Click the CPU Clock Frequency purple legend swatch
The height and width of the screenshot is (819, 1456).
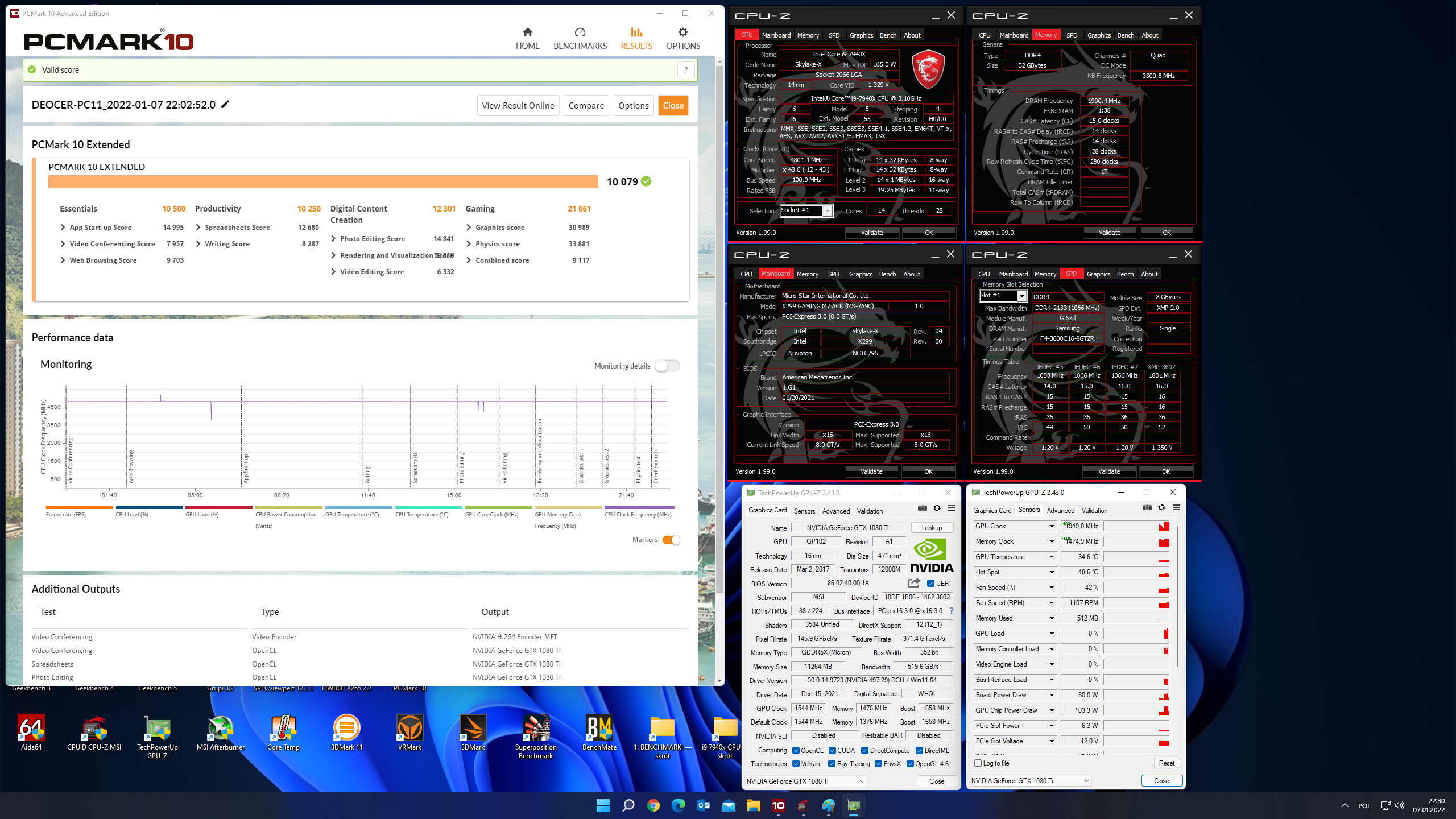coord(639,507)
